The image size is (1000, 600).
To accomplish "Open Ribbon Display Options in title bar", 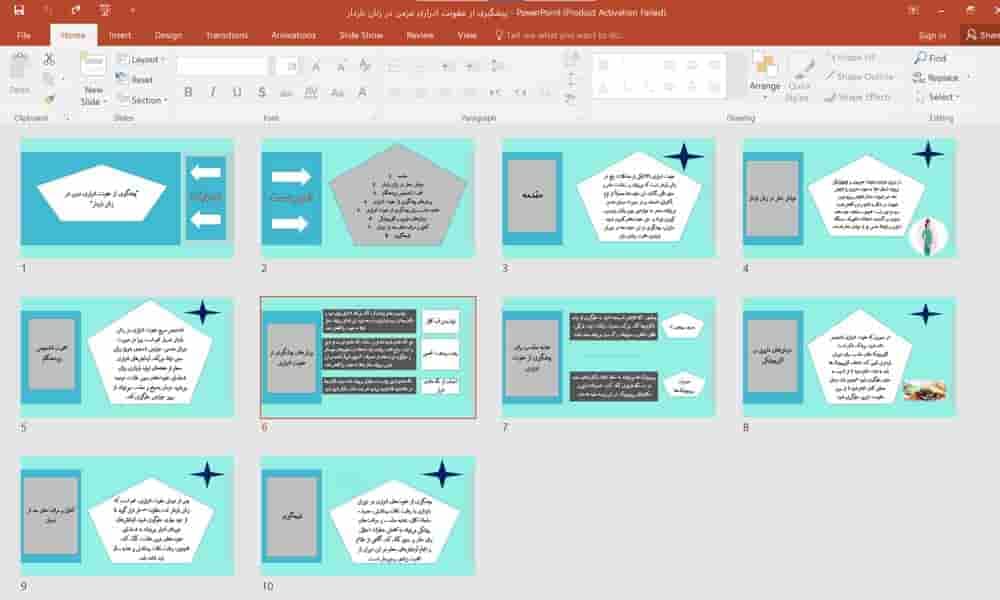I will pos(914,11).
